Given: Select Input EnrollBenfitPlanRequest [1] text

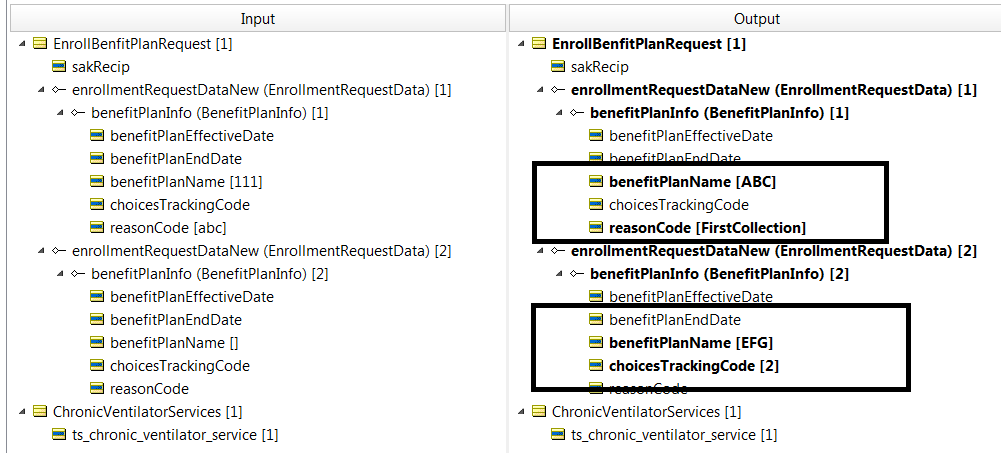Looking at the screenshot, I should pyautogui.click(x=143, y=44).
